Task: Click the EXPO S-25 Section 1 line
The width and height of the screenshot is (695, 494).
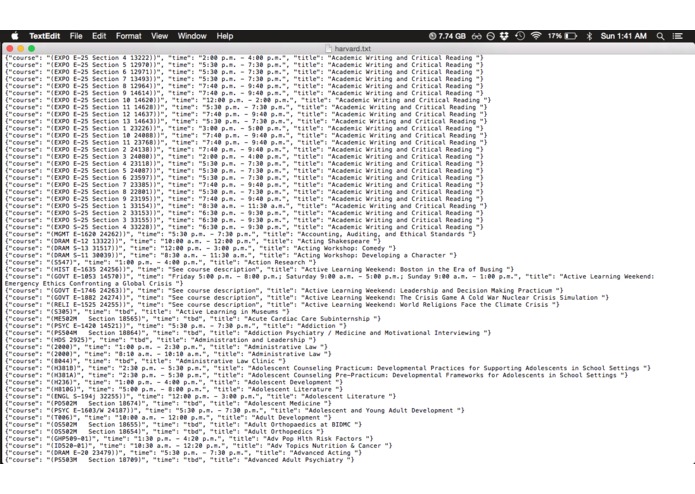Action: point(246,206)
